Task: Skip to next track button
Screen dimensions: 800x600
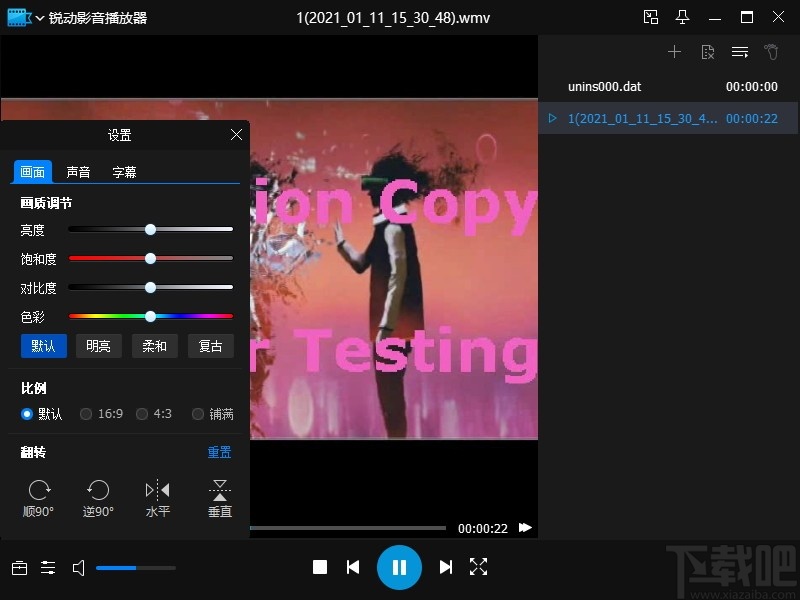Action: tap(445, 567)
